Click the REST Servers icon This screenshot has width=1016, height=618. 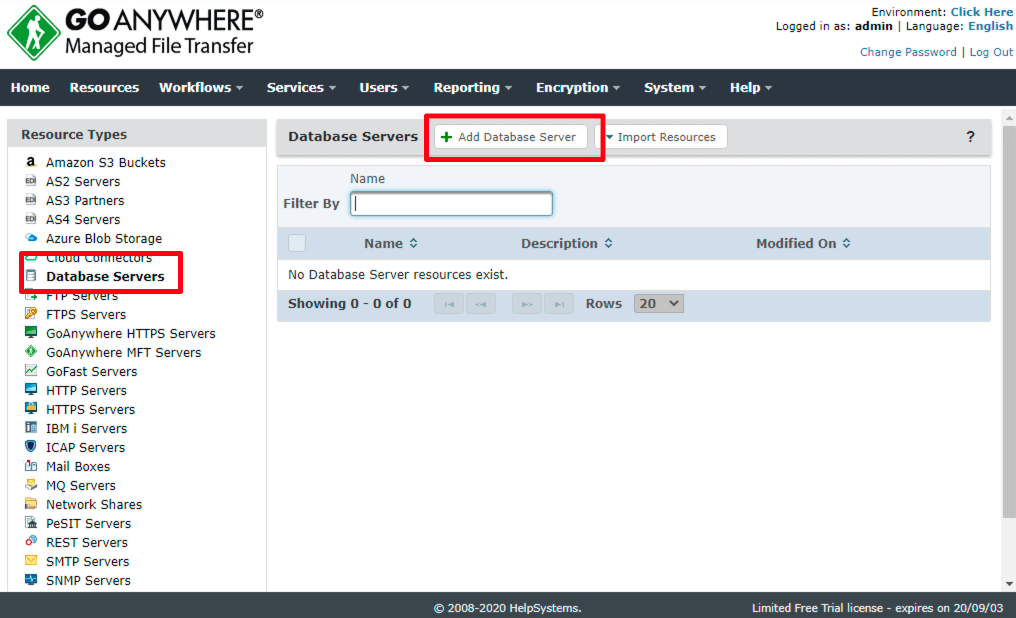[x=30, y=542]
